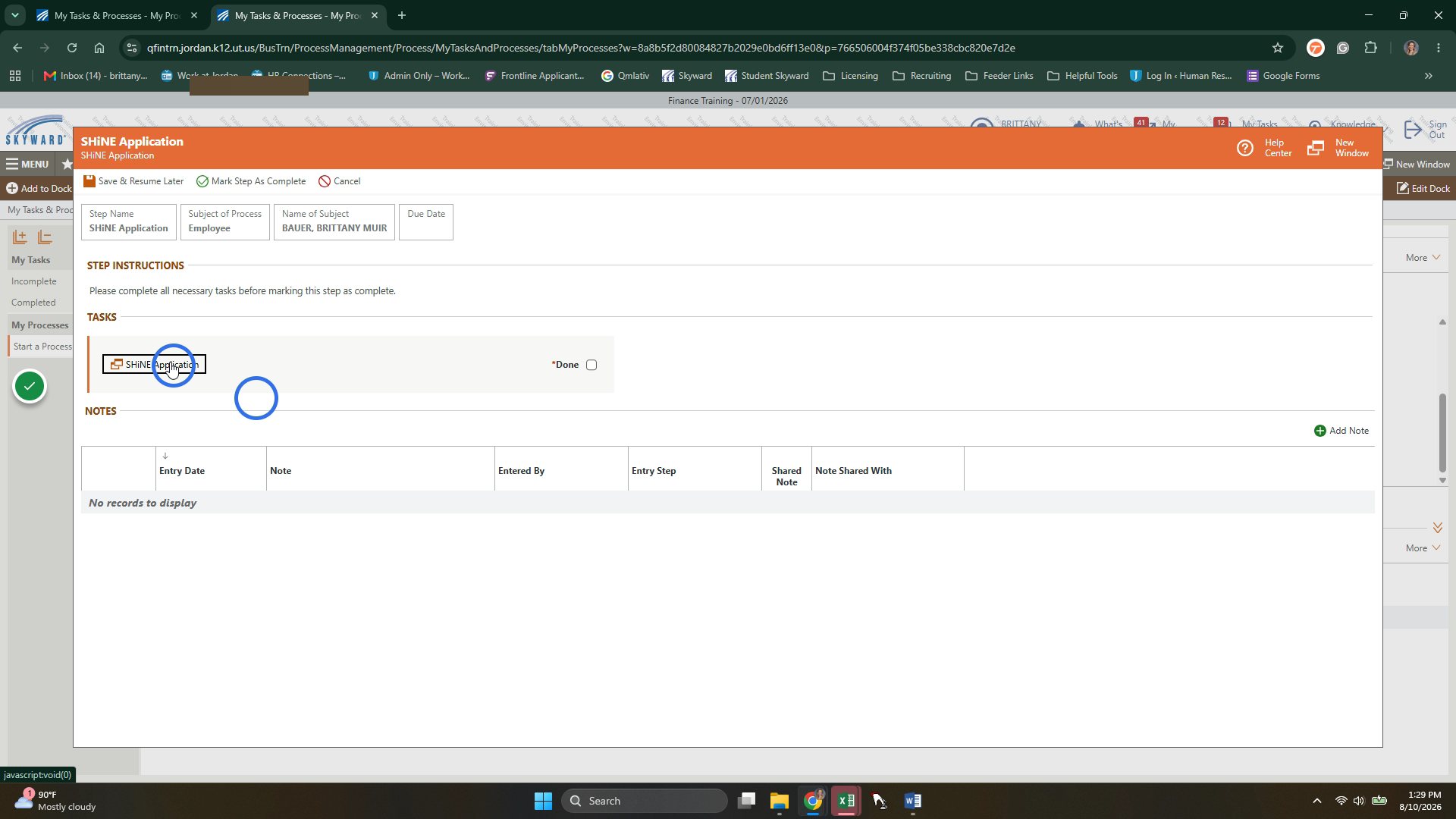This screenshot has height=819, width=1456.
Task: Click the first chart icon in left sidebar
Action: coord(20,237)
